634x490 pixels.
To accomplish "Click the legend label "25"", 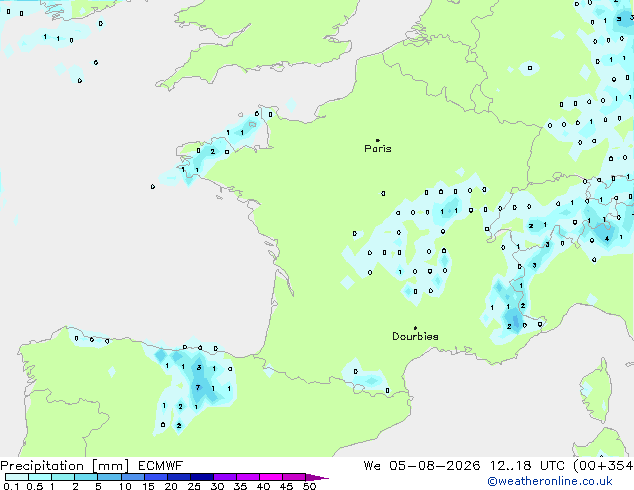I will 194,486.
